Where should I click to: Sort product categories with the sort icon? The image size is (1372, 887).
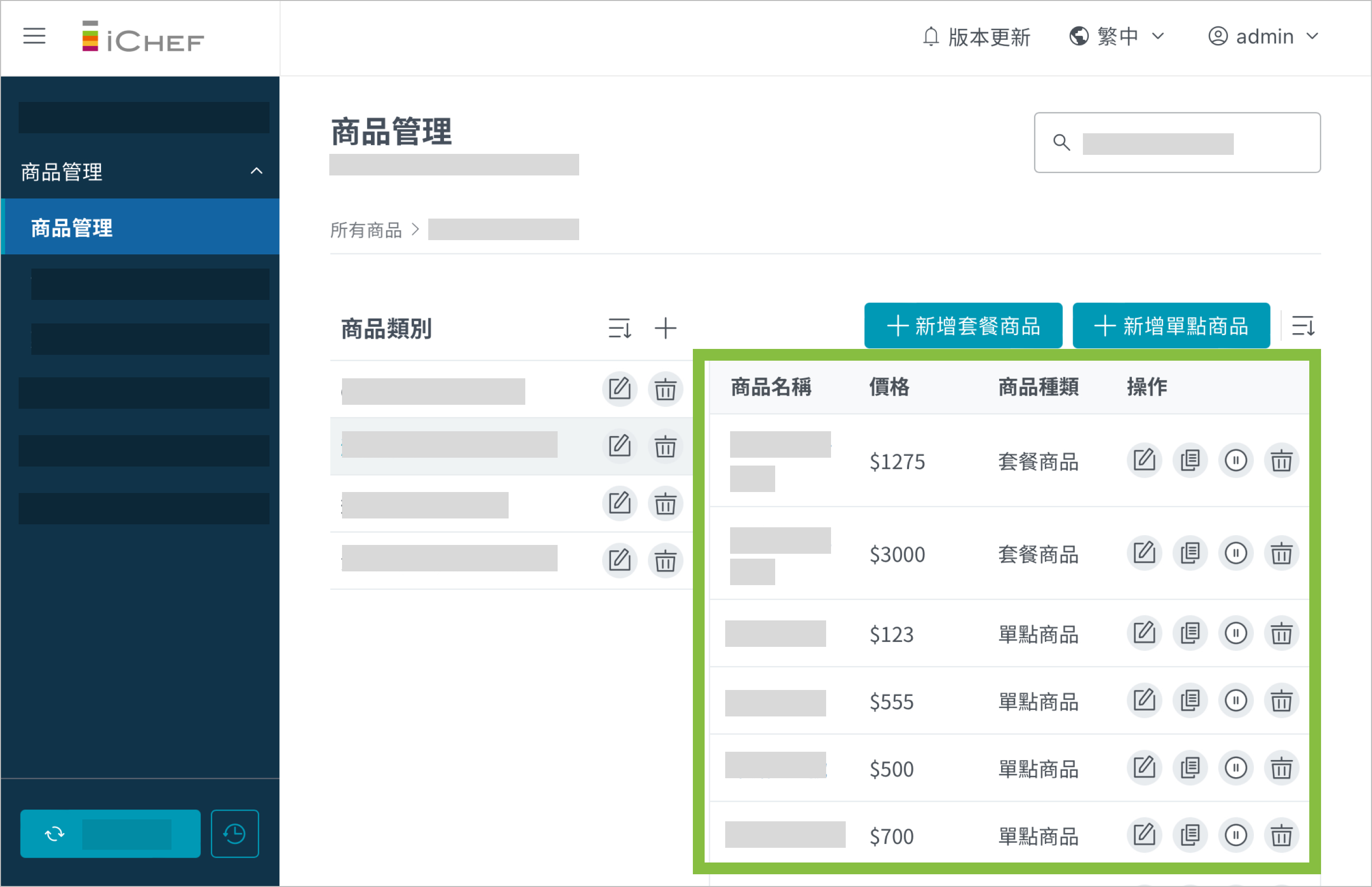point(619,328)
